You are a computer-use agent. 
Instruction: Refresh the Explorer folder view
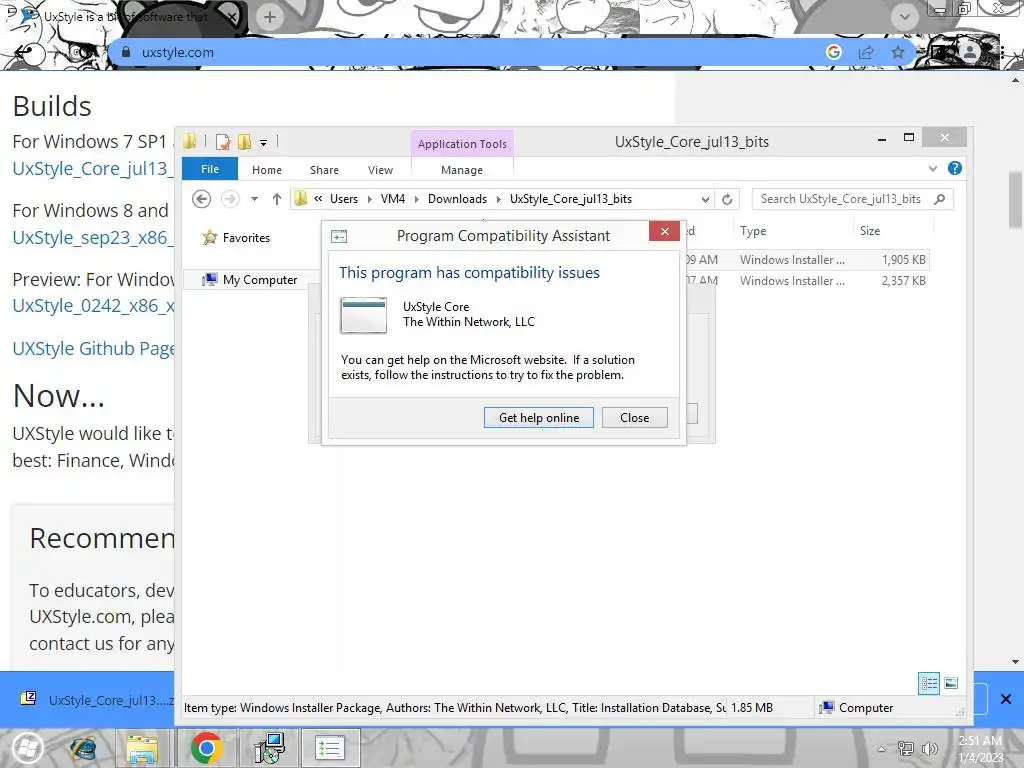click(x=727, y=199)
